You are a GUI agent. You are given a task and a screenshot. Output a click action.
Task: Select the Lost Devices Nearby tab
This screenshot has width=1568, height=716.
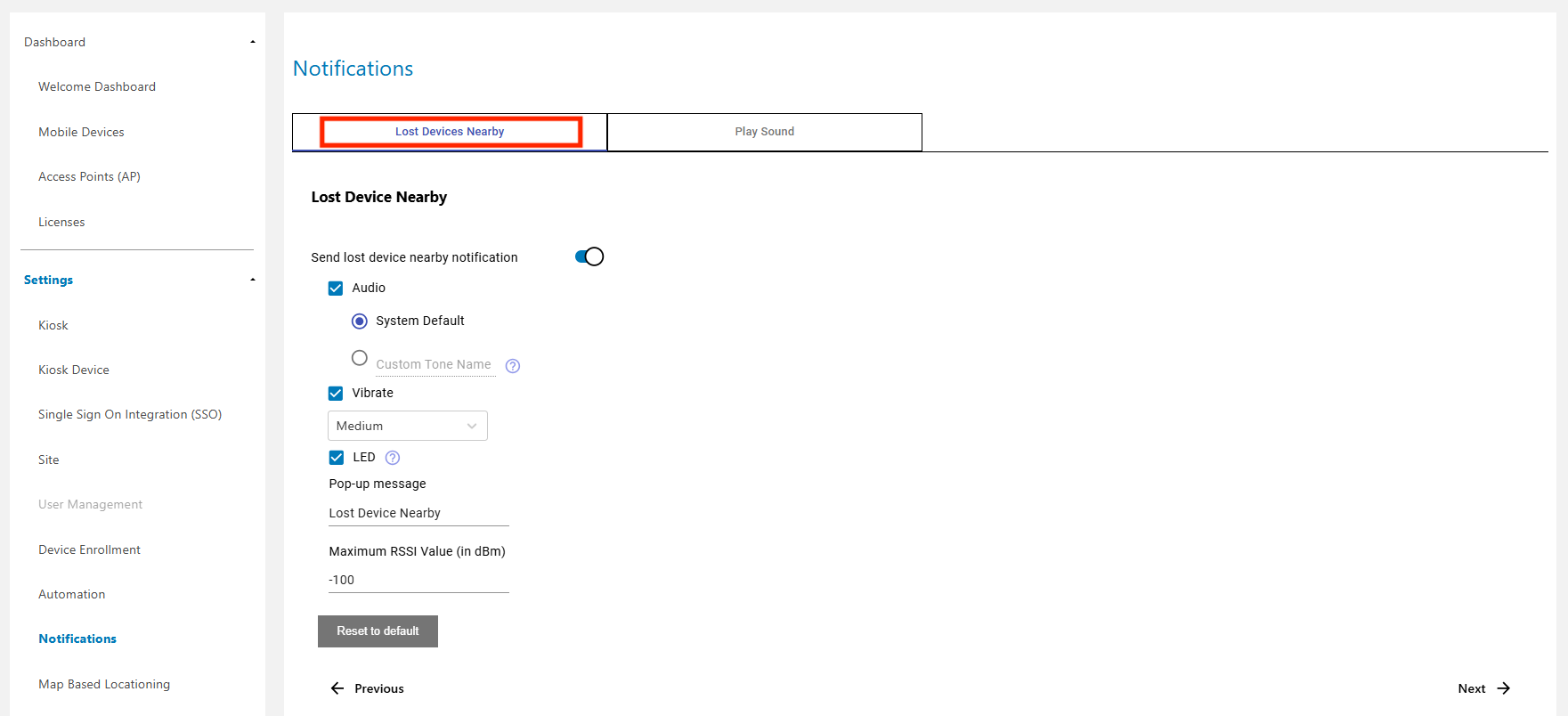click(x=450, y=132)
